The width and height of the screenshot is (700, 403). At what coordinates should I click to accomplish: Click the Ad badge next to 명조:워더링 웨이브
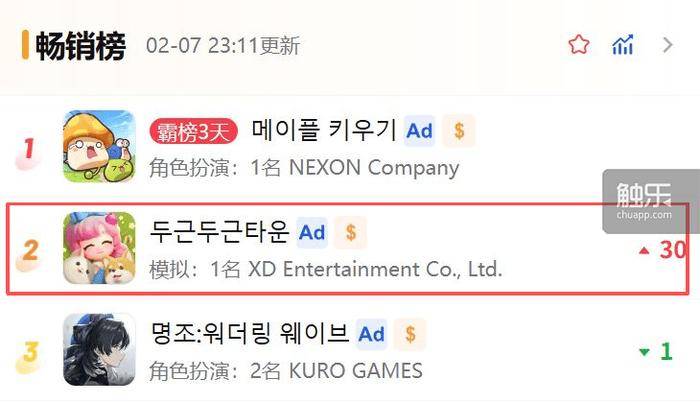(x=371, y=334)
